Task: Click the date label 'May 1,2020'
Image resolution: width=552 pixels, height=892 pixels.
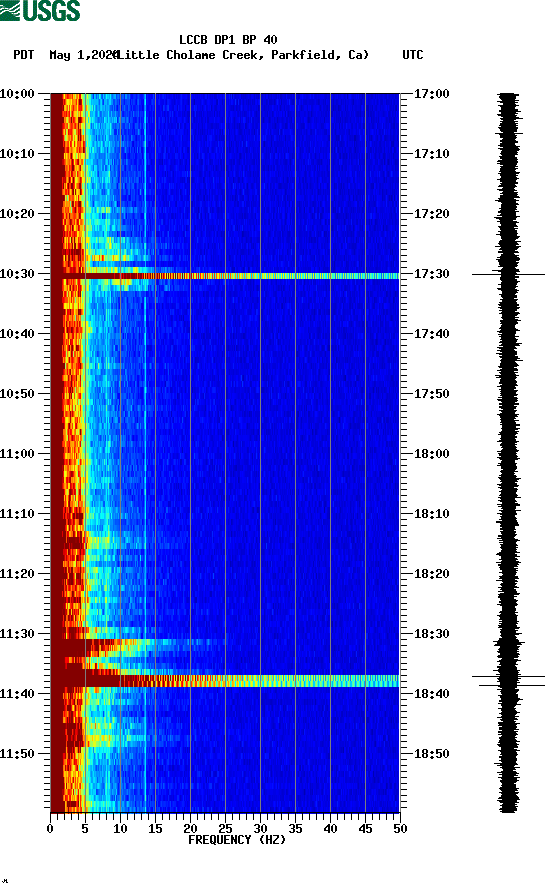Action: tap(83, 55)
